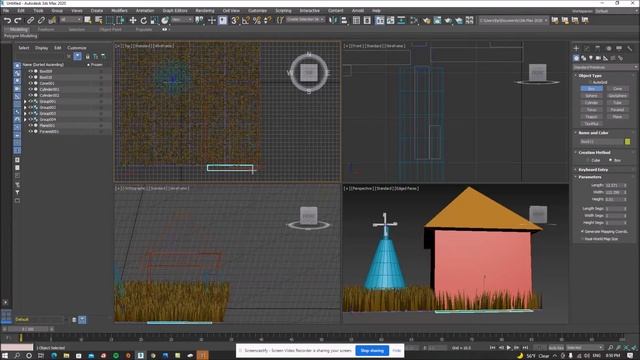This screenshot has height=360, width=640.
Task: Toggle visibility eye of Pyramid001
Action: 30,132
